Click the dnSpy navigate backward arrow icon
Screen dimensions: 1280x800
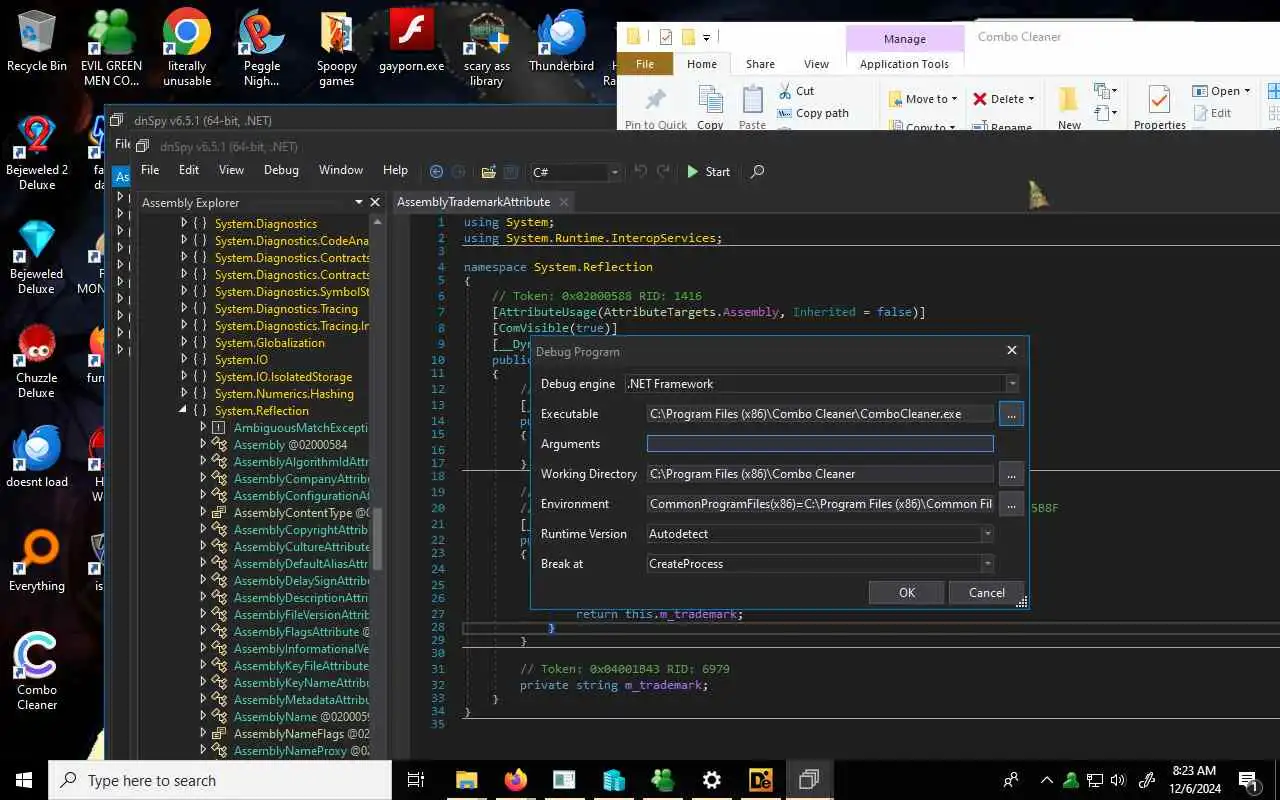(x=436, y=172)
